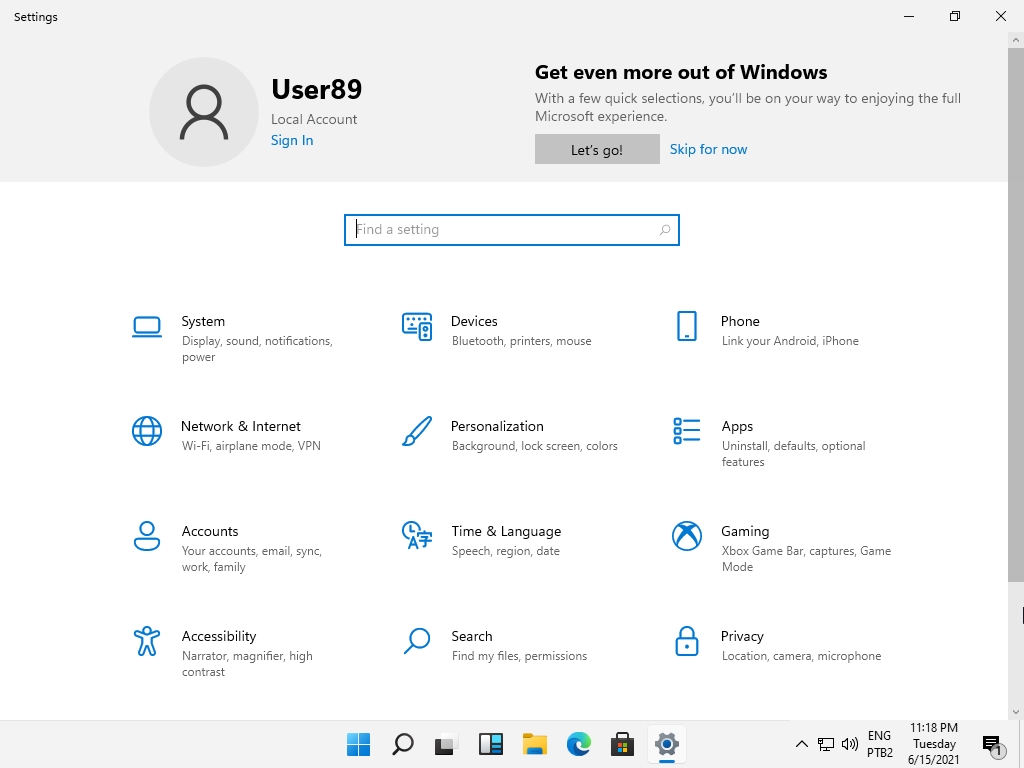The height and width of the screenshot is (768, 1024).
Task: Click the vertical scrollbar thumb
Action: click(x=1016, y=314)
